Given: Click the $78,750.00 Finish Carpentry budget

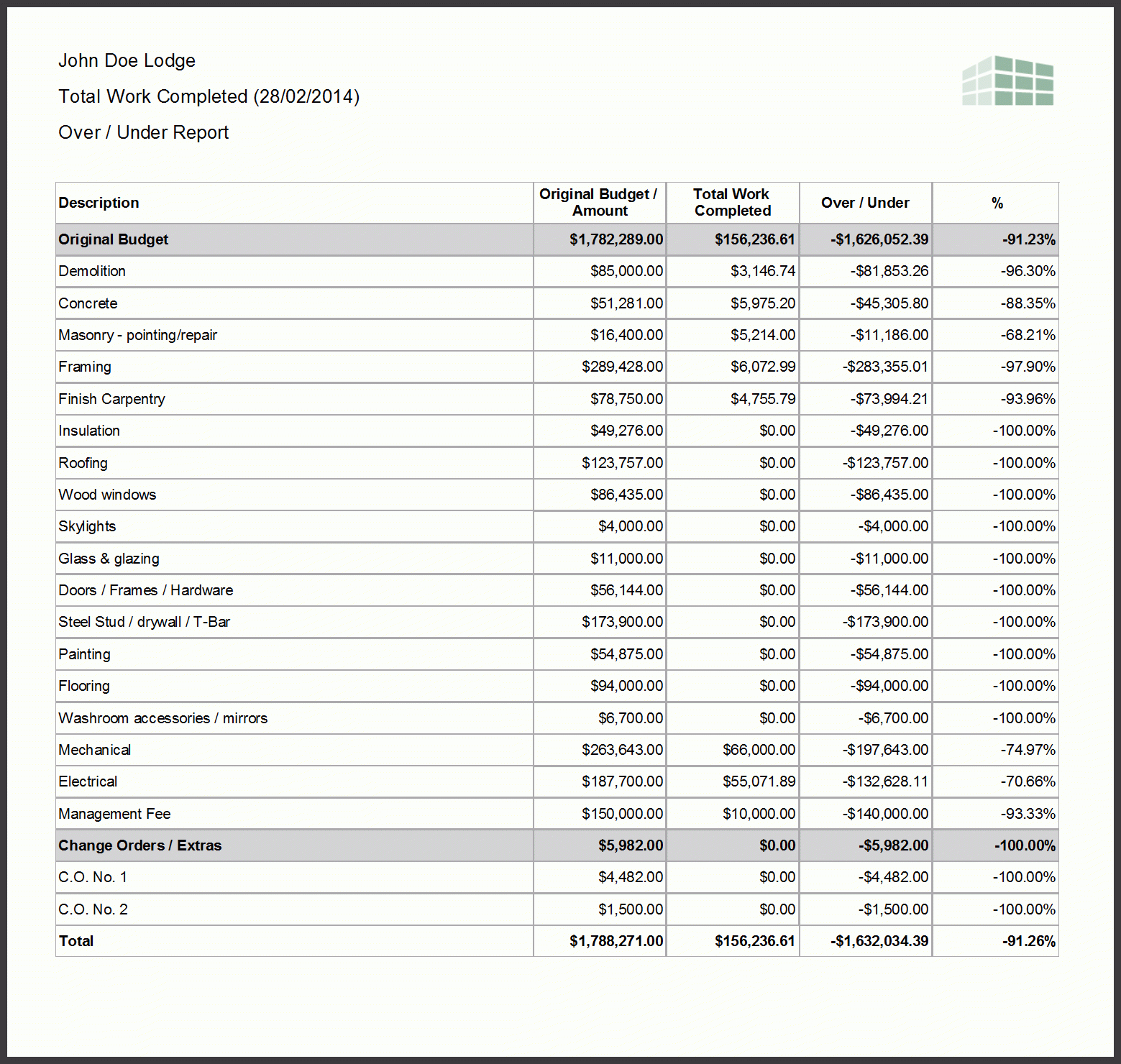Looking at the screenshot, I should 626,399.
